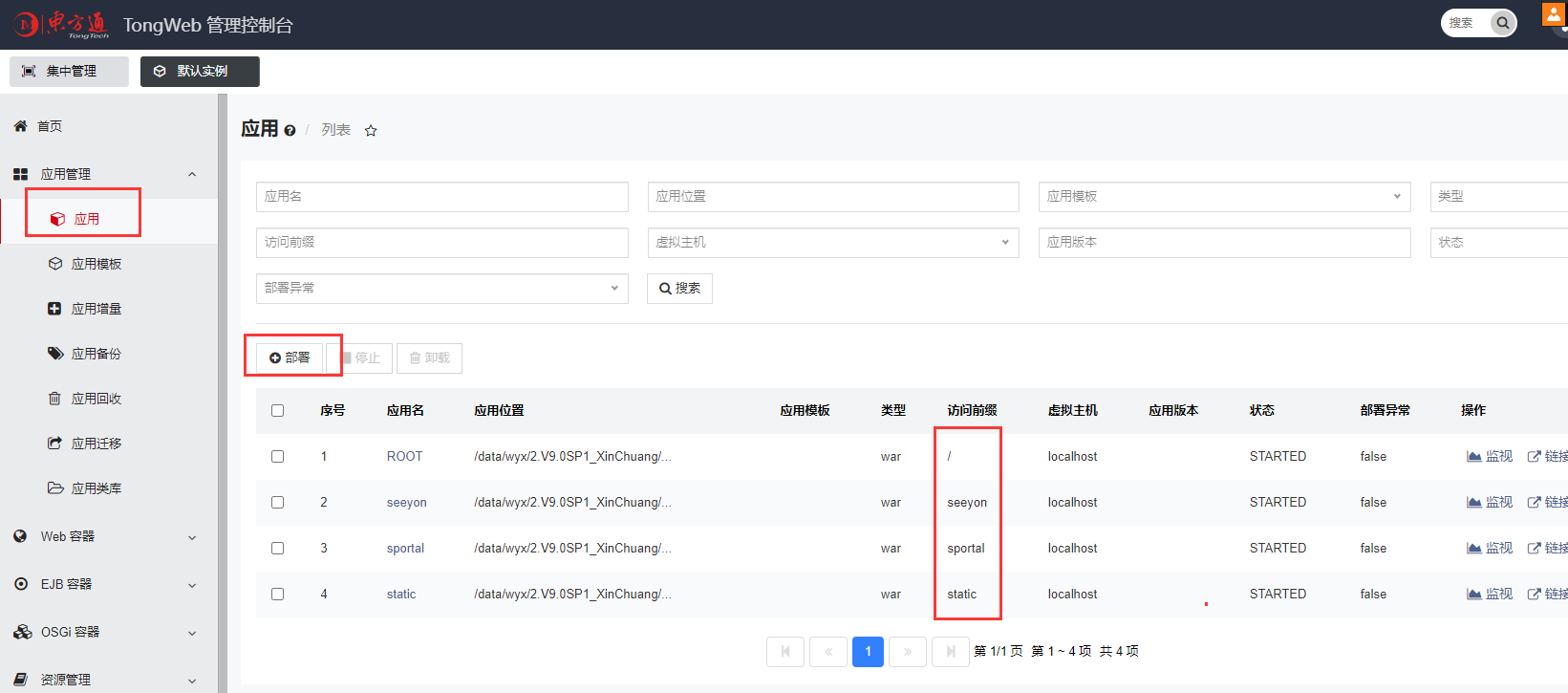The image size is (1568, 693).
Task: Click the help question mark next to 应用
Action: coord(290,131)
